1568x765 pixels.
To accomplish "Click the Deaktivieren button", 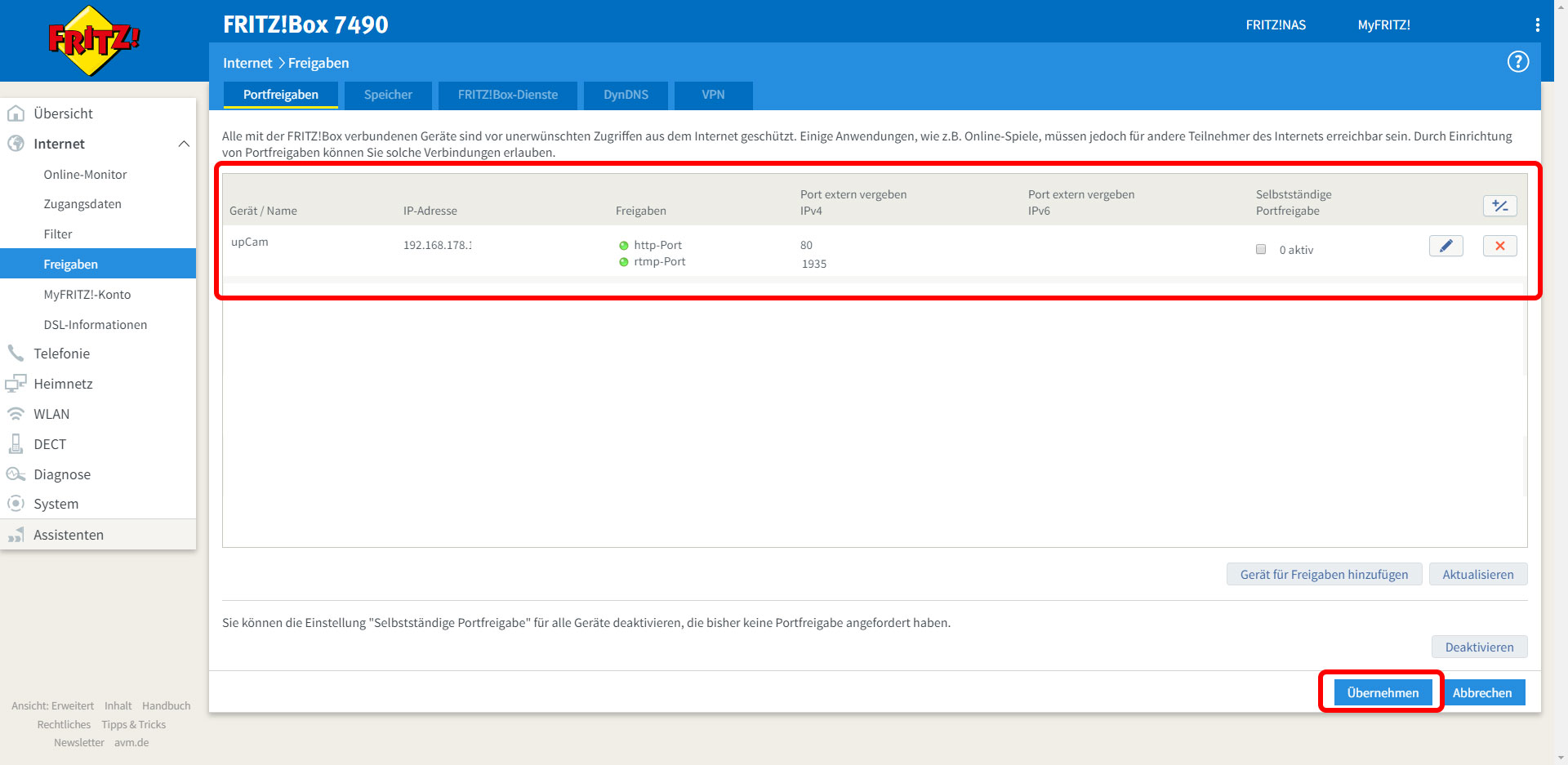I will click(1479, 647).
